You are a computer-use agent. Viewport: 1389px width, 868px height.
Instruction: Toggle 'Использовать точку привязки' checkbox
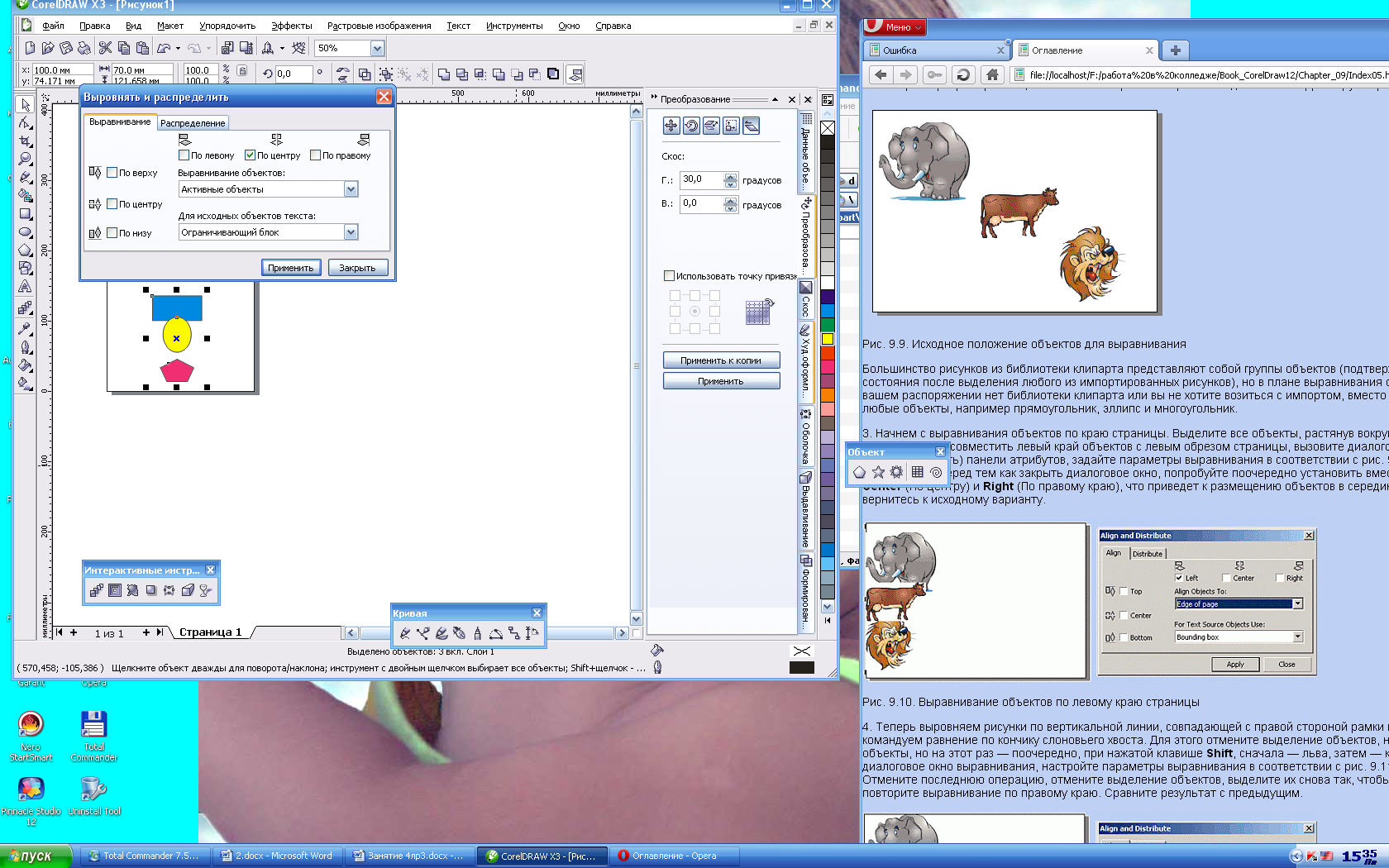click(670, 276)
